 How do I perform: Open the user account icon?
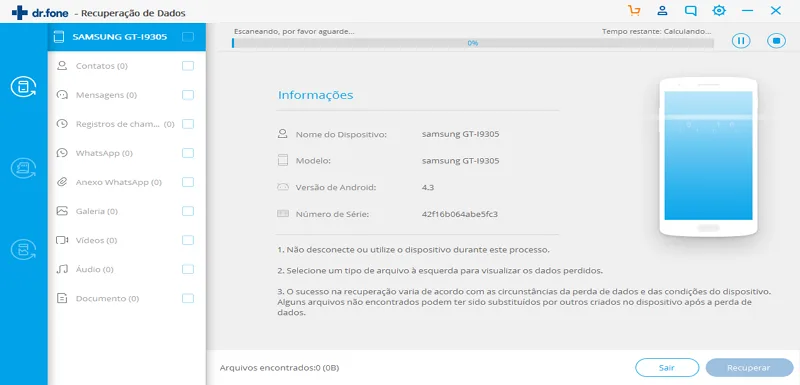click(662, 11)
